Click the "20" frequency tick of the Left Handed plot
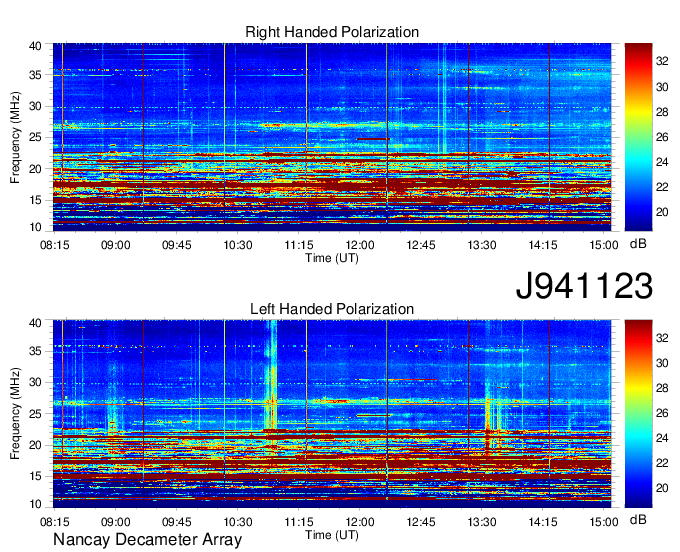 (35, 445)
